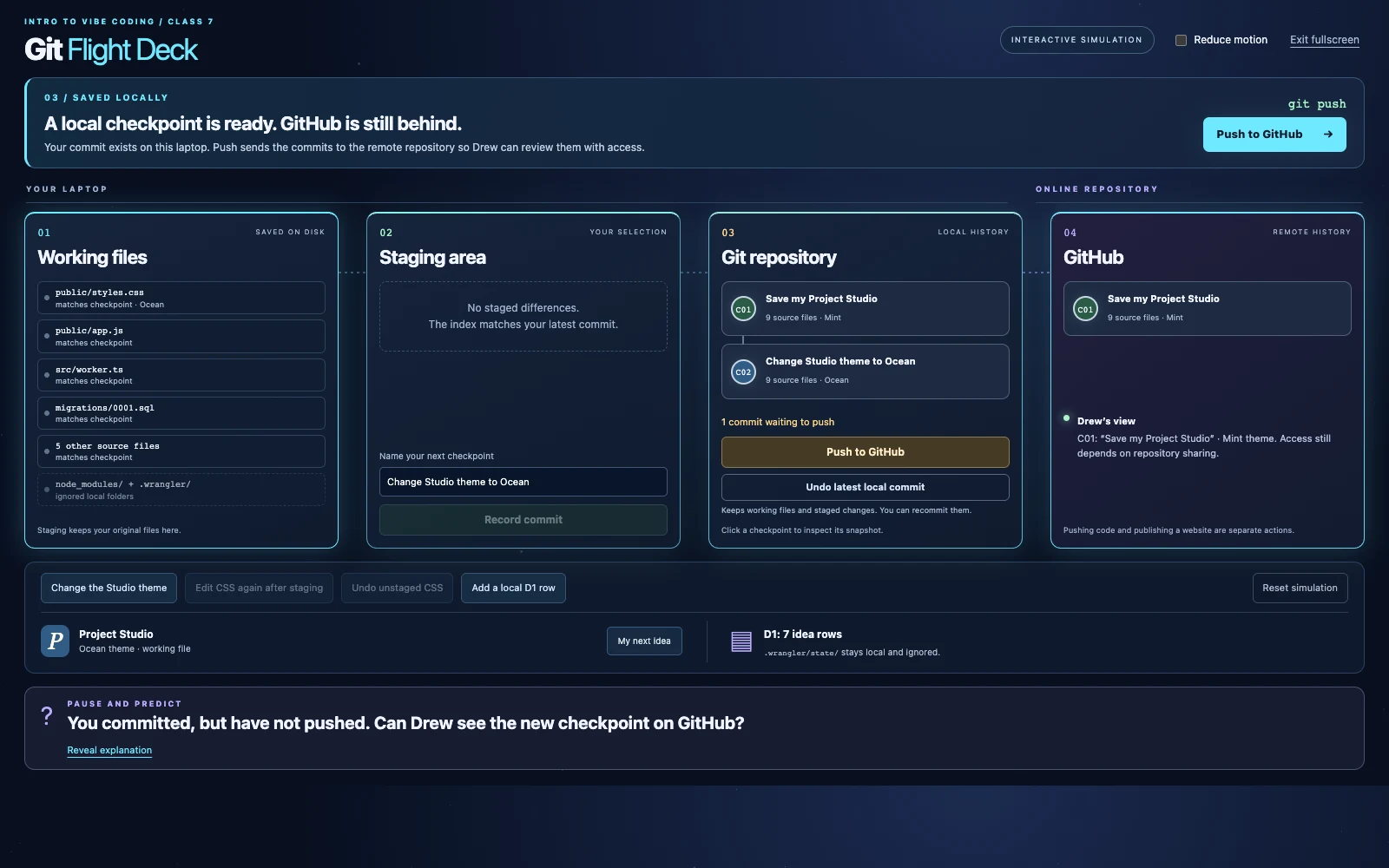Open the Save my Project Studio commit in Git repository
1389x868 pixels.
[865, 308]
